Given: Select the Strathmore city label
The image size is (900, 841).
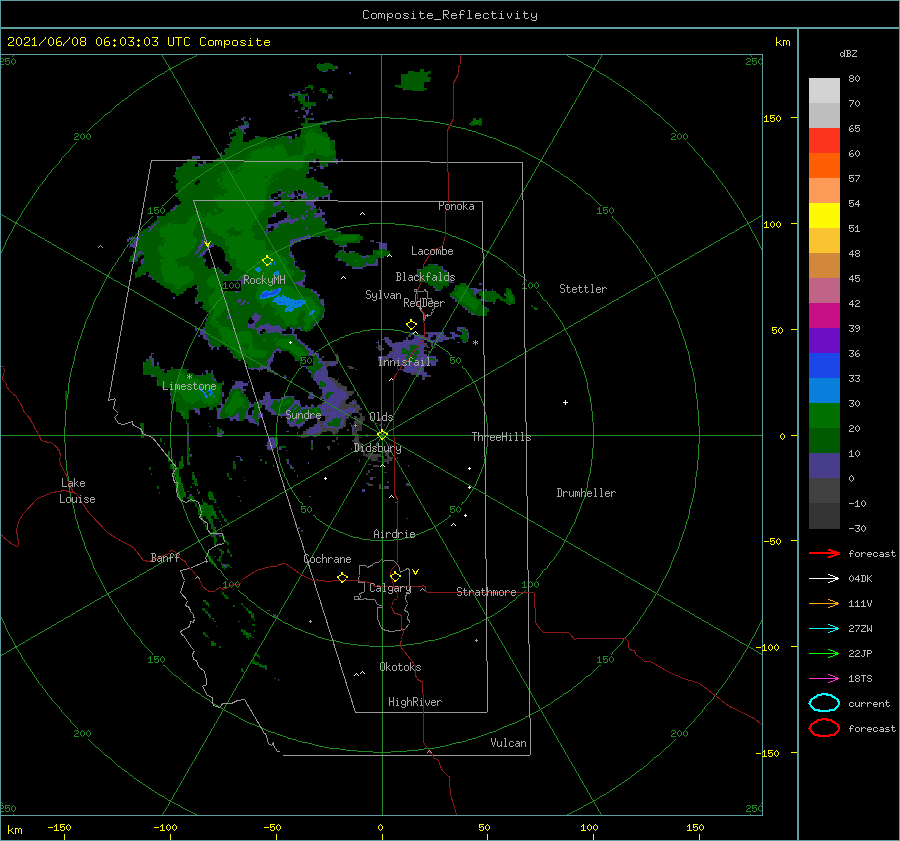Looking at the screenshot, I should pyautogui.click(x=486, y=592).
